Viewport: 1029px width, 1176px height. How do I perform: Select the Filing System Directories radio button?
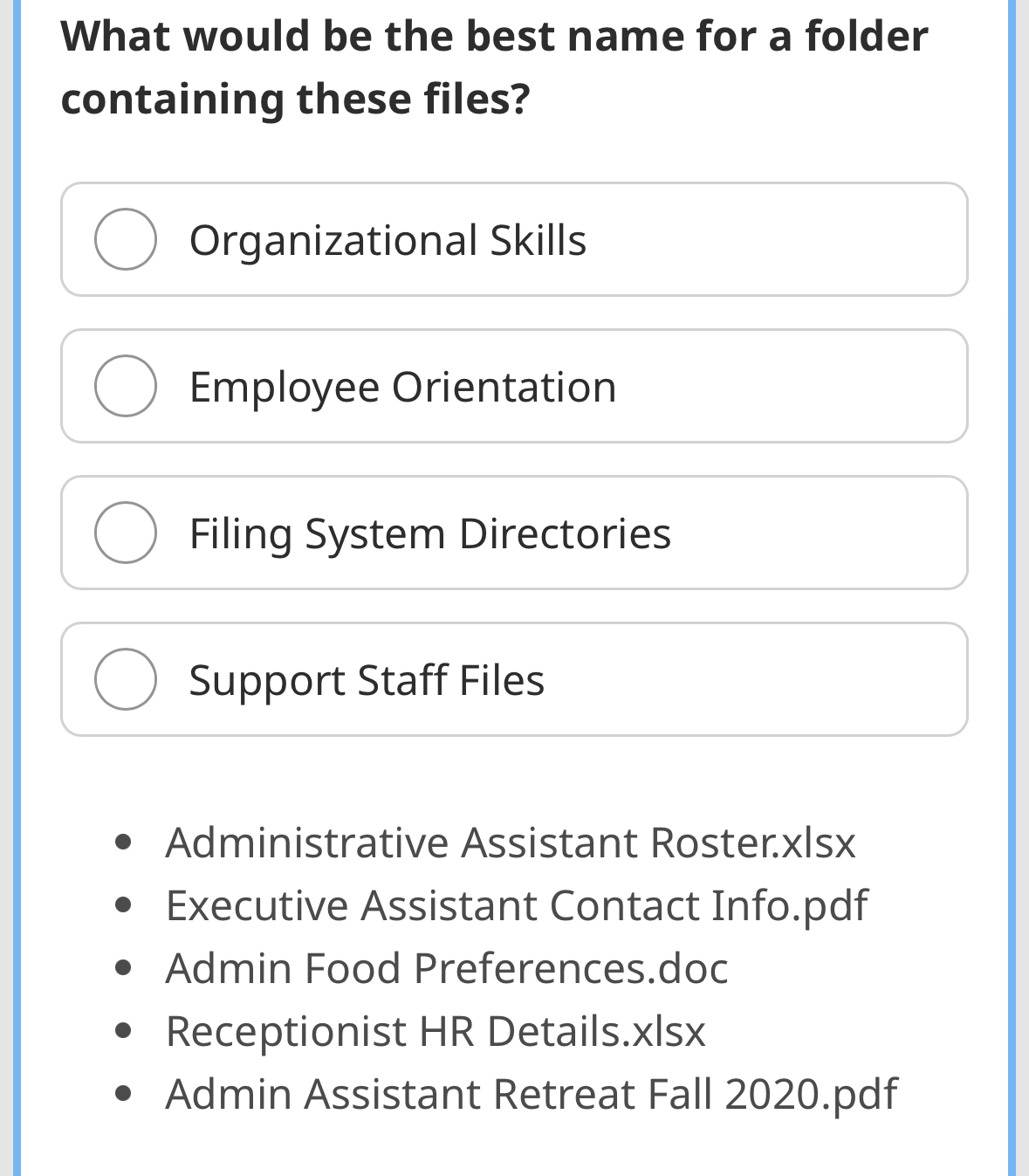[x=126, y=531]
